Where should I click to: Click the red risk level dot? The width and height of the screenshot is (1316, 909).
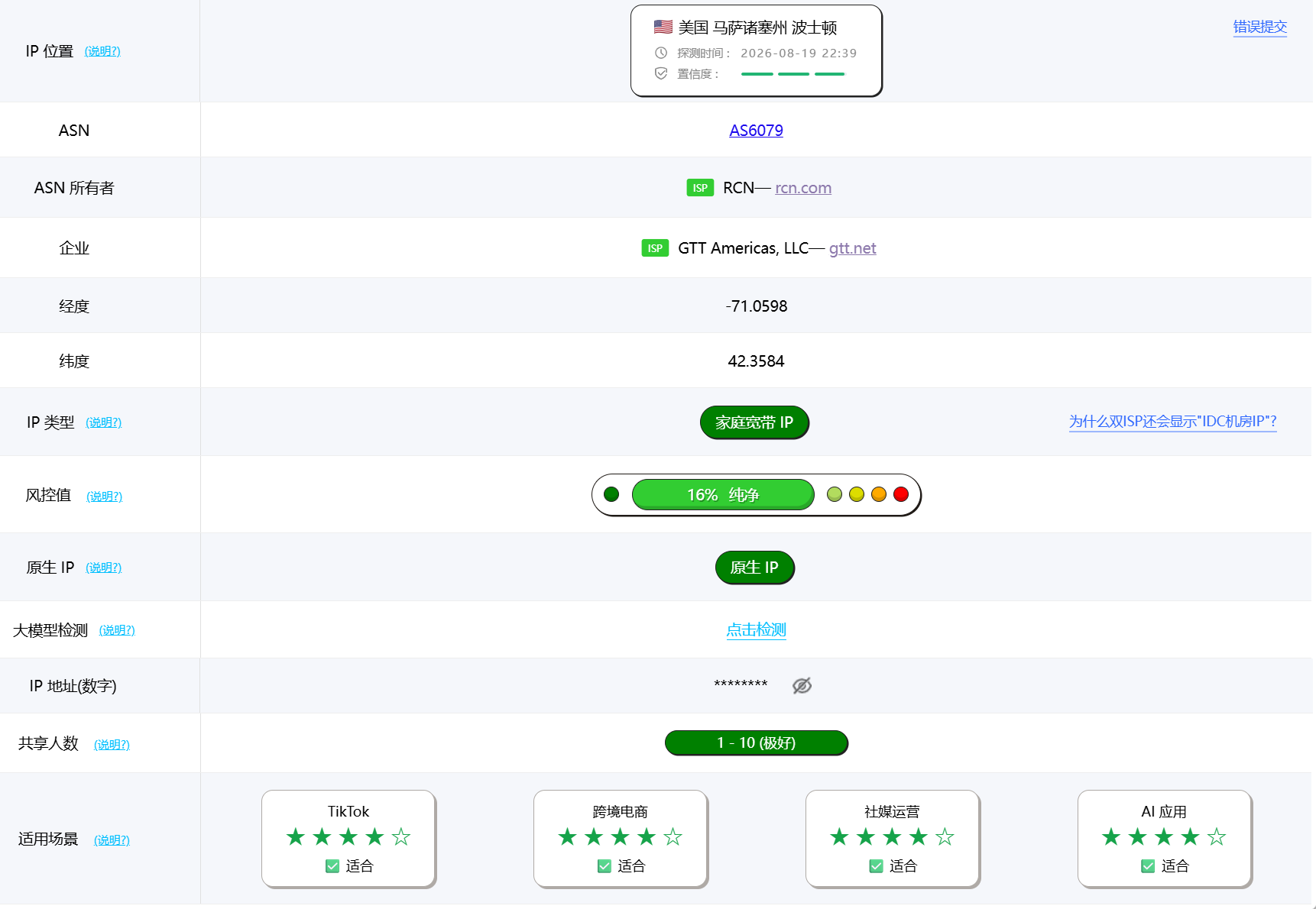[x=901, y=494]
